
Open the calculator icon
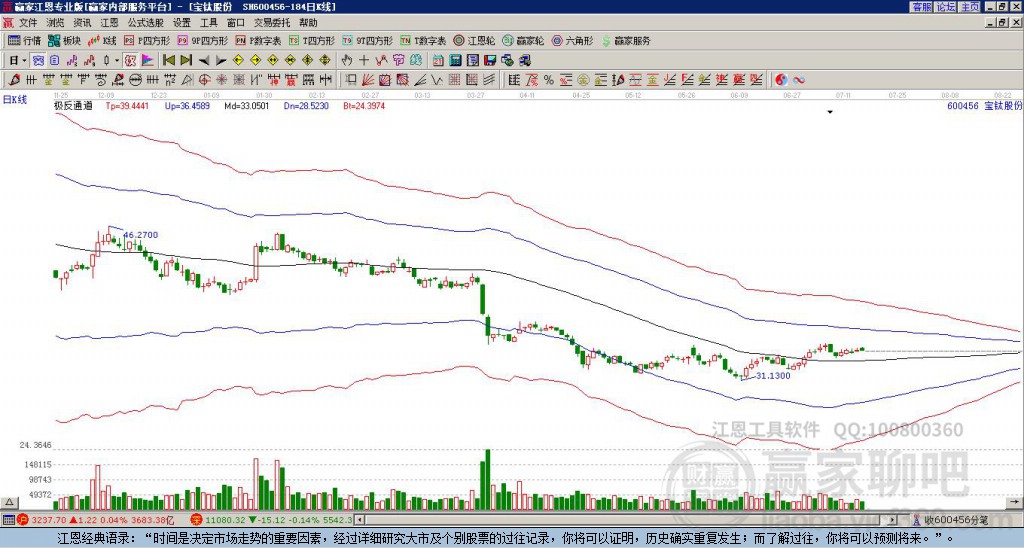coord(456,60)
